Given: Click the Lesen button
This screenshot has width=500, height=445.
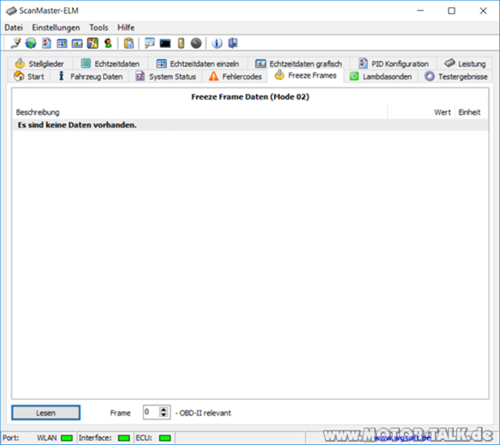Looking at the screenshot, I should (46, 413).
